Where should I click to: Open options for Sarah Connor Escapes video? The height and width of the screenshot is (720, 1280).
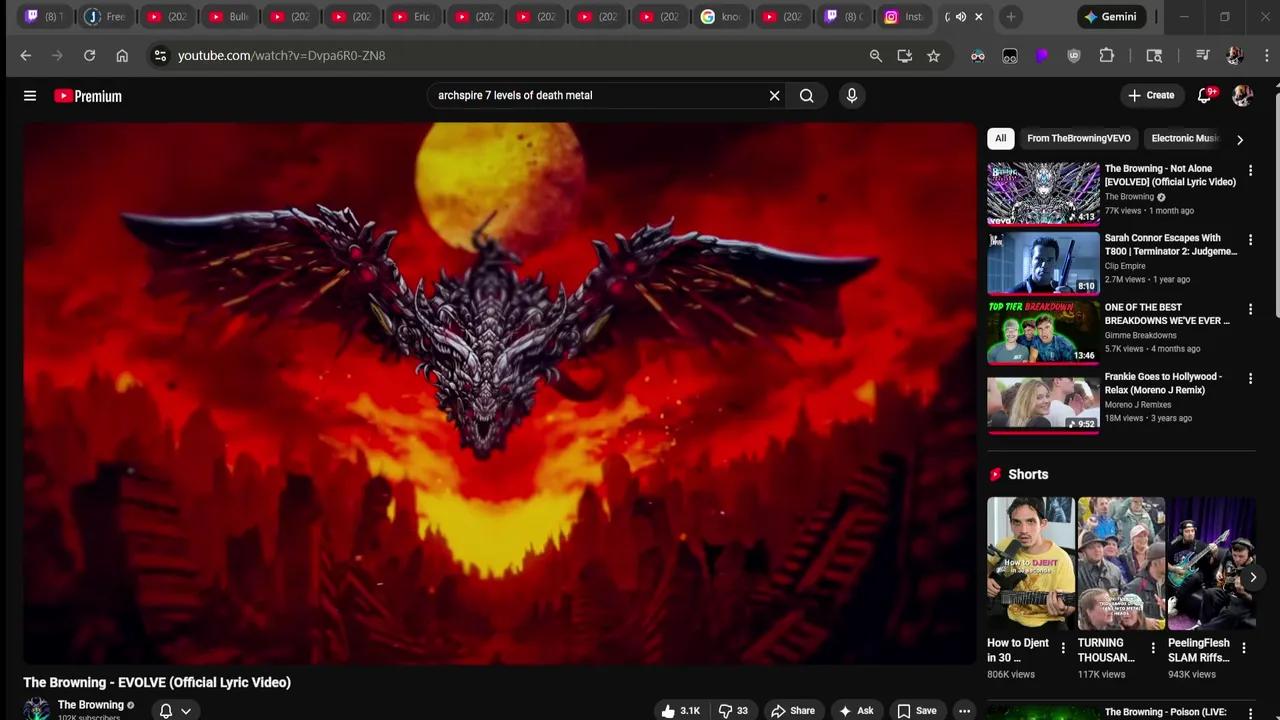pyautogui.click(x=1250, y=240)
